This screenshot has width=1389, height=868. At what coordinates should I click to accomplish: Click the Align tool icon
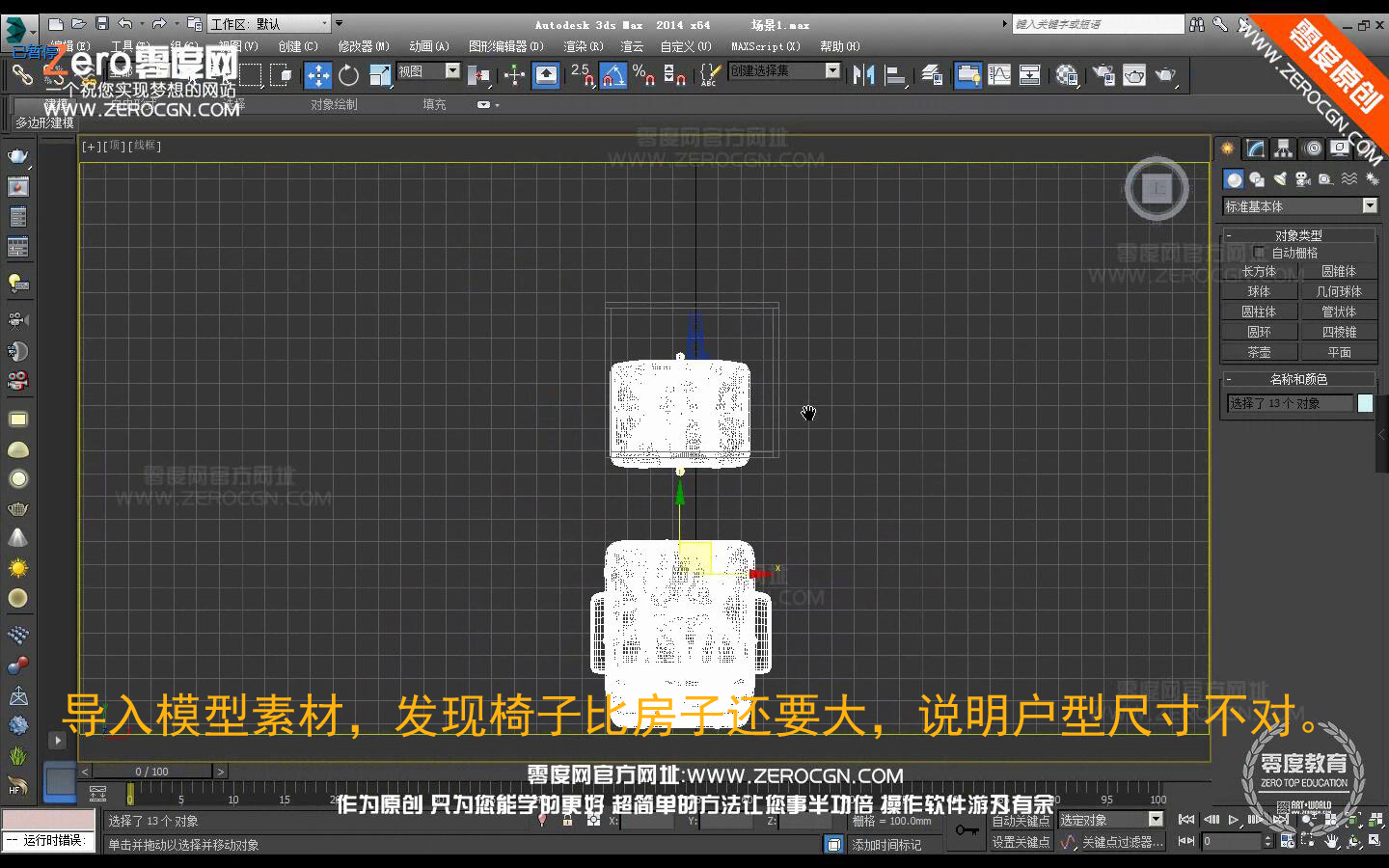[896, 75]
